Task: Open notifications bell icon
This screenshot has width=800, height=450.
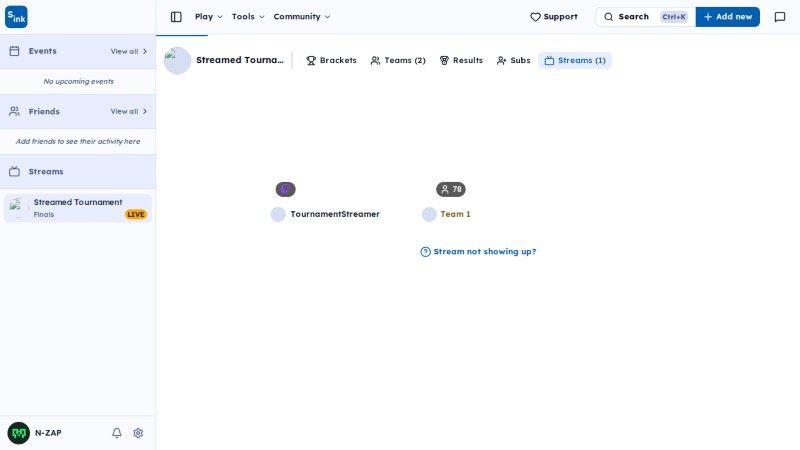Action: (x=117, y=433)
